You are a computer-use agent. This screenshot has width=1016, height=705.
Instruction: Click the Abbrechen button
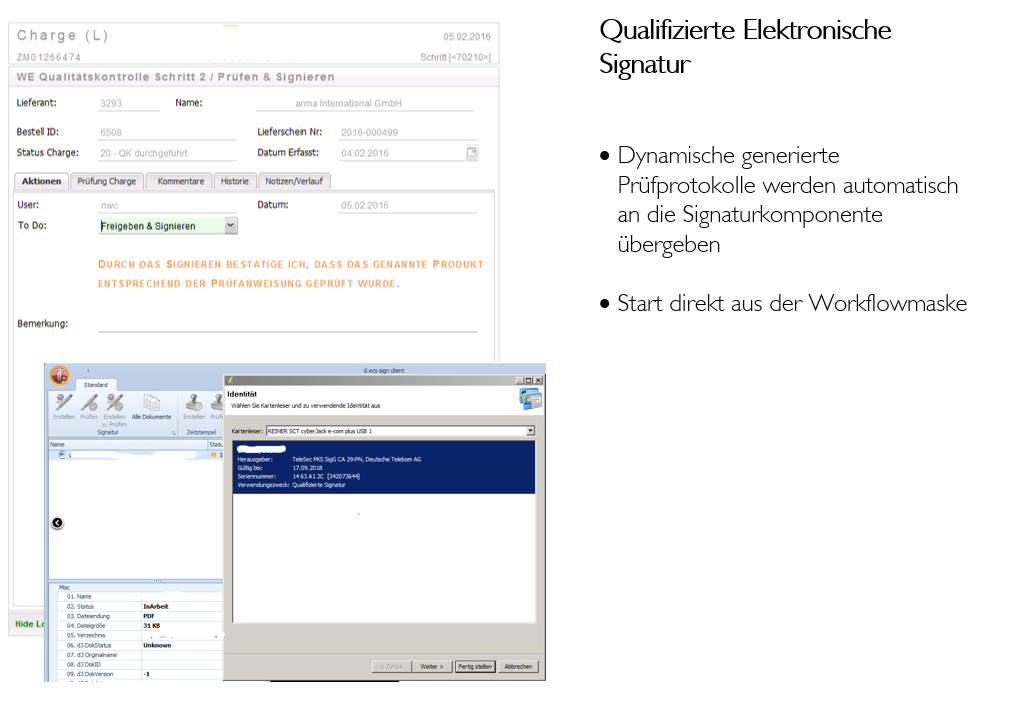[518, 666]
